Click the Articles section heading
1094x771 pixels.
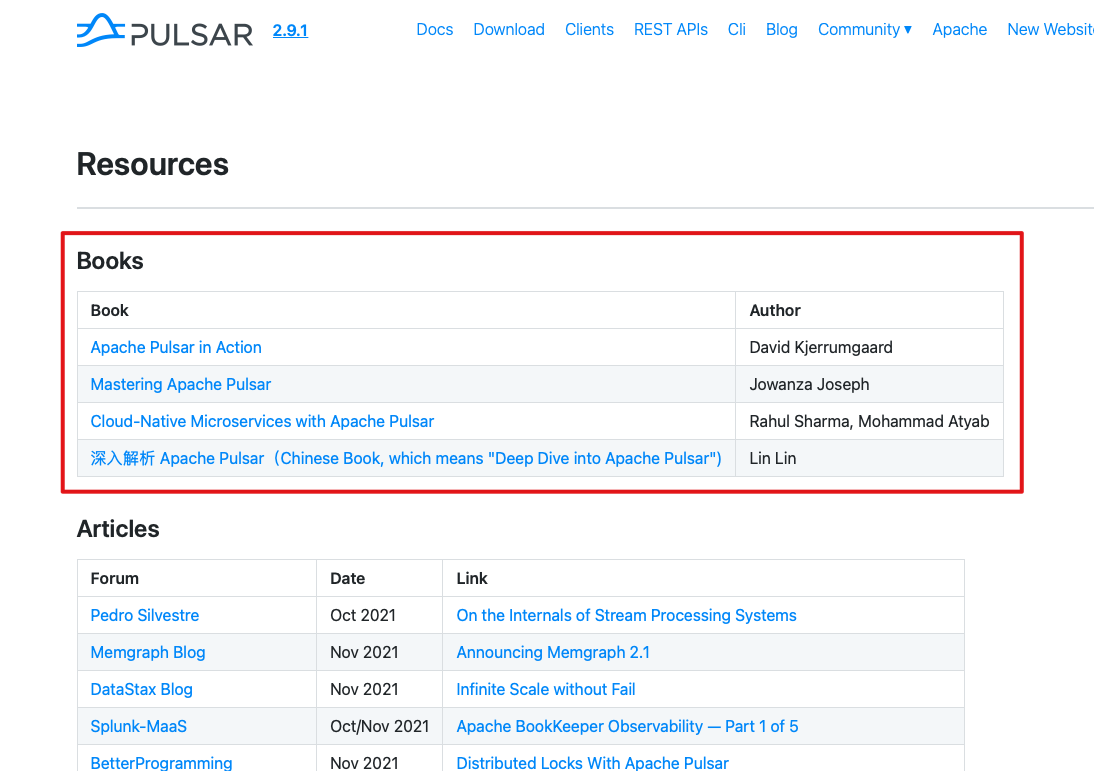(118, 529)
